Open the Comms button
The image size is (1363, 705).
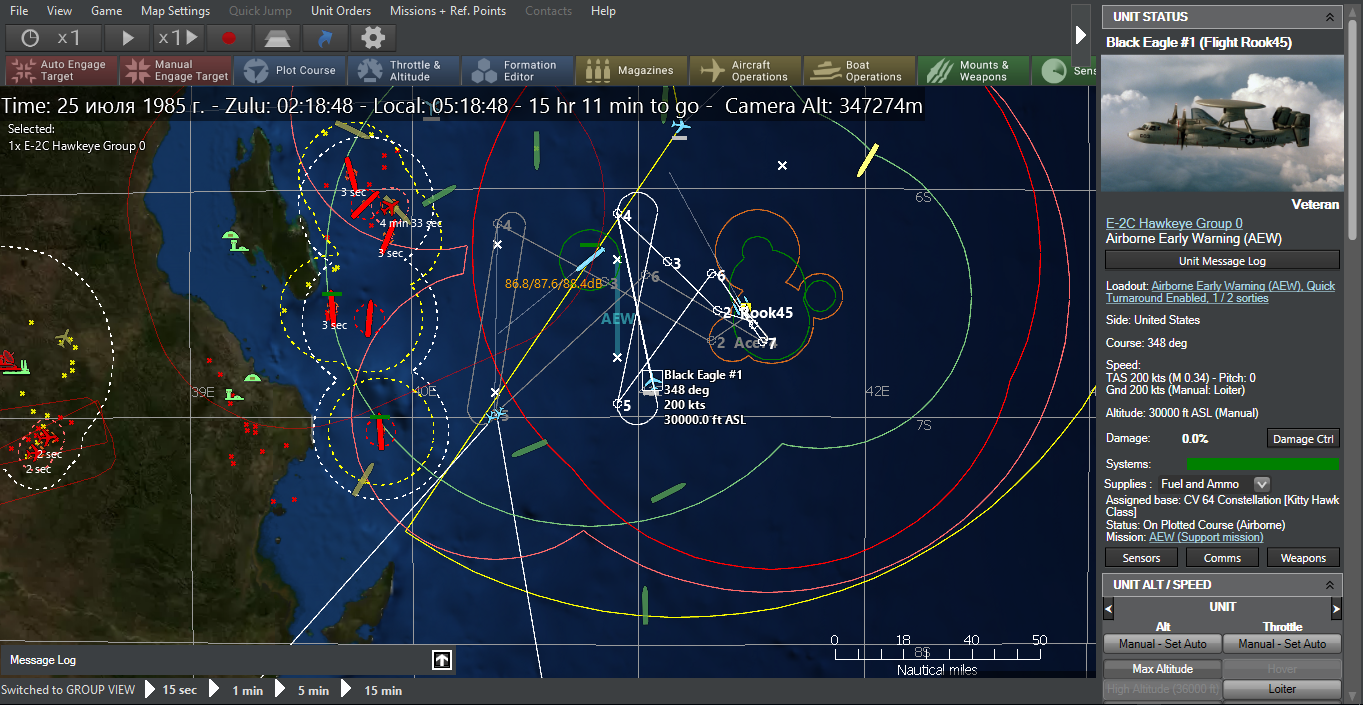1222,558
